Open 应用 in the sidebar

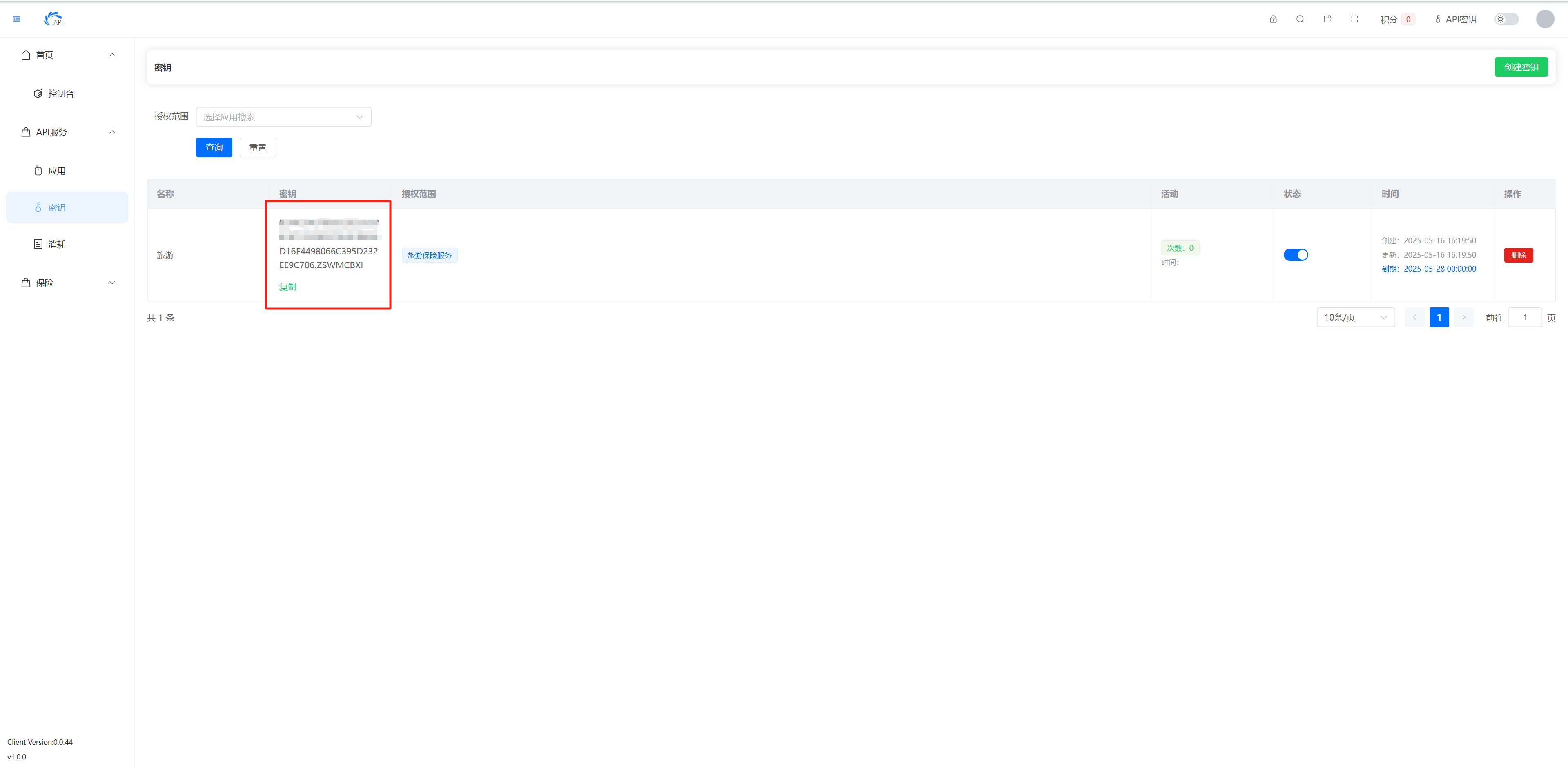coord(57,171)
